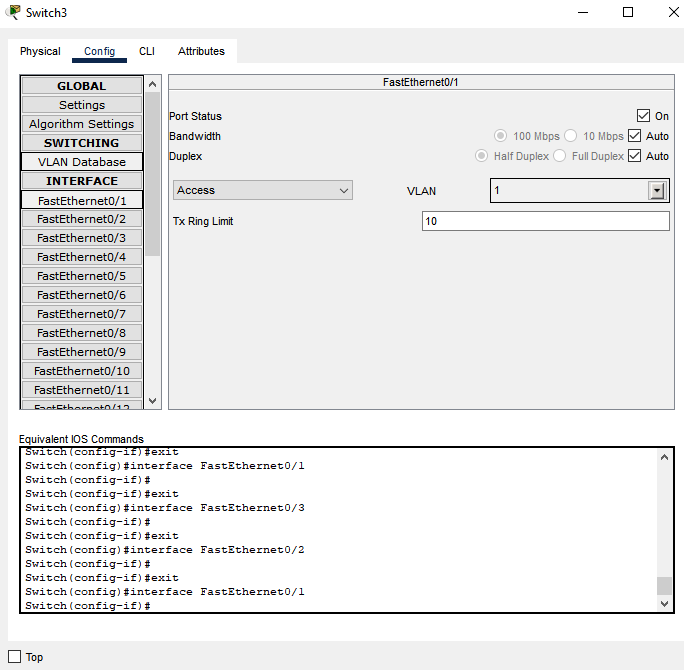Click the GLOBAL section header
This screenshot has width=684, height=670.
coord(82,86)
